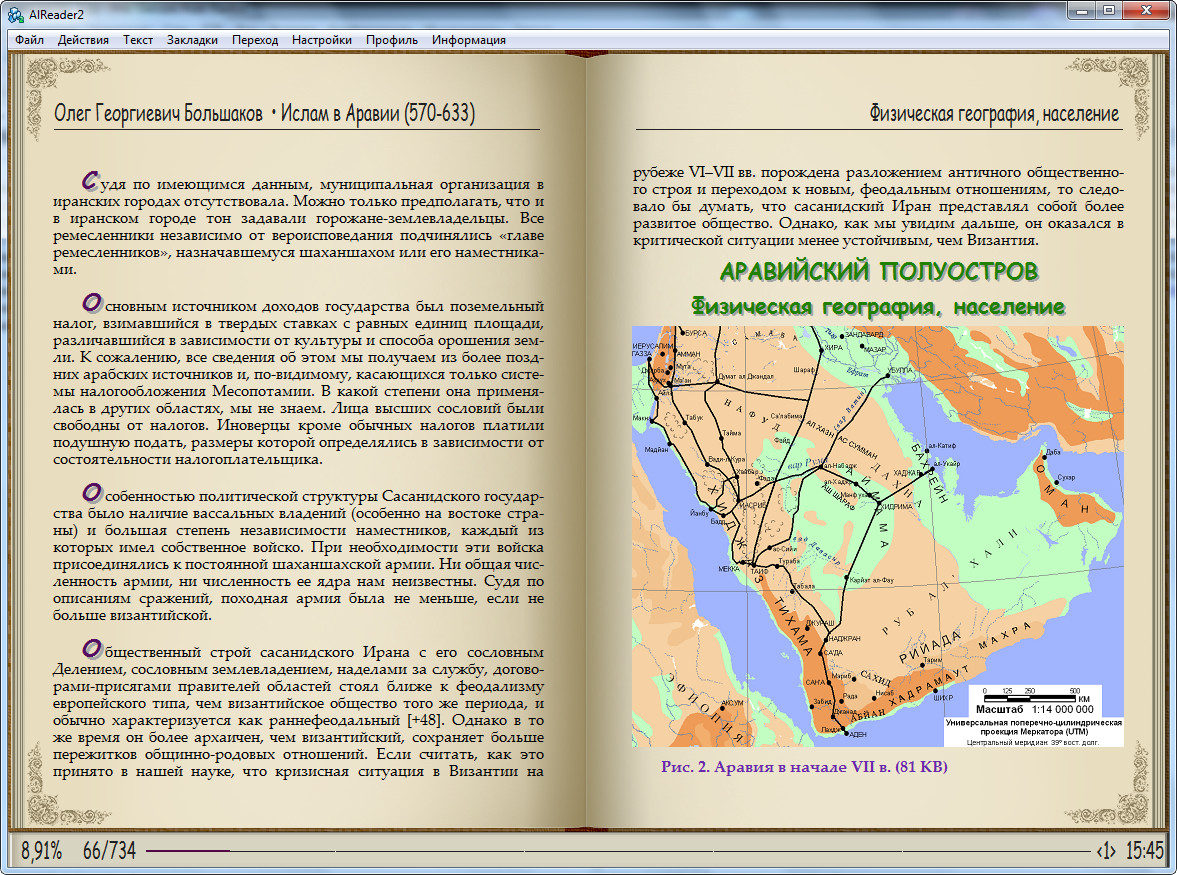Maximize the AlReader2 window

(x=1109, y=10)
